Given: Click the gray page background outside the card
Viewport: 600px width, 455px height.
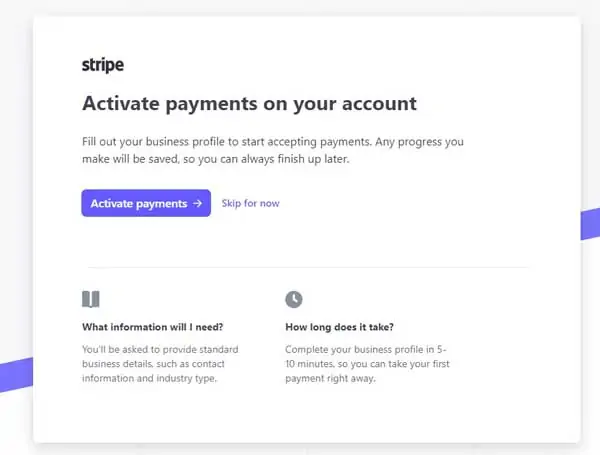Looking at the screenshot, I should [x=15, y=153].
